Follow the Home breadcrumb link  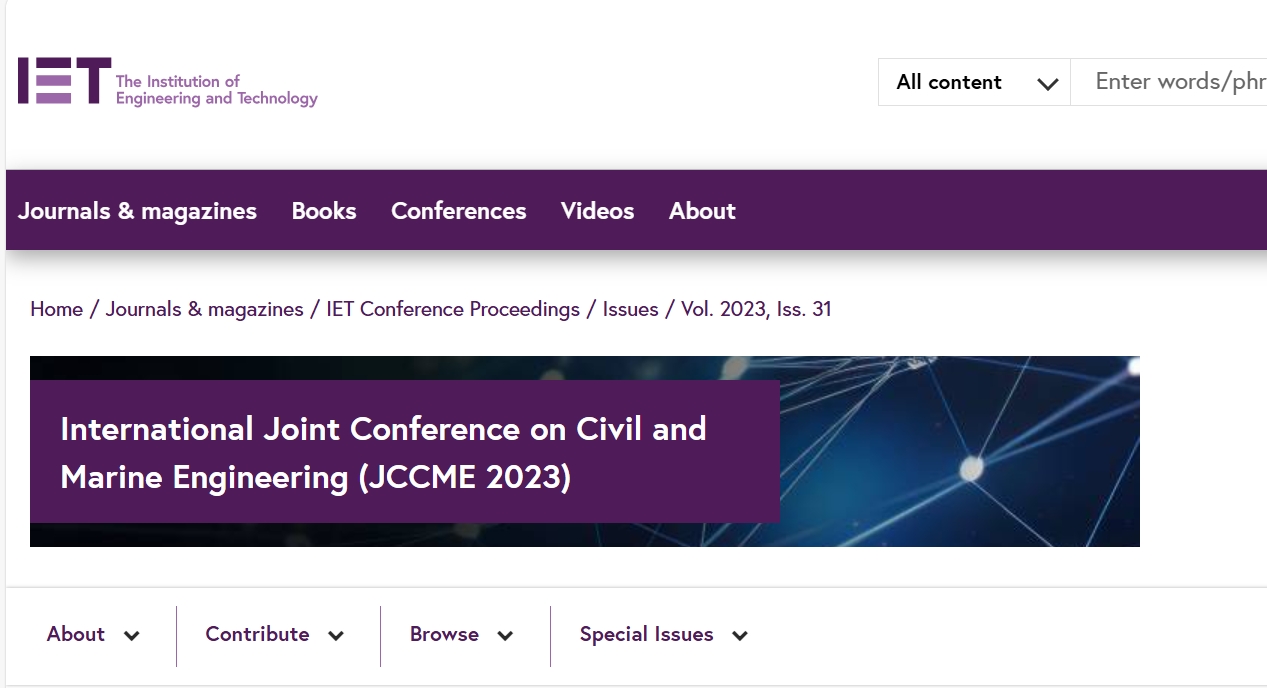[x=56, y=309]
